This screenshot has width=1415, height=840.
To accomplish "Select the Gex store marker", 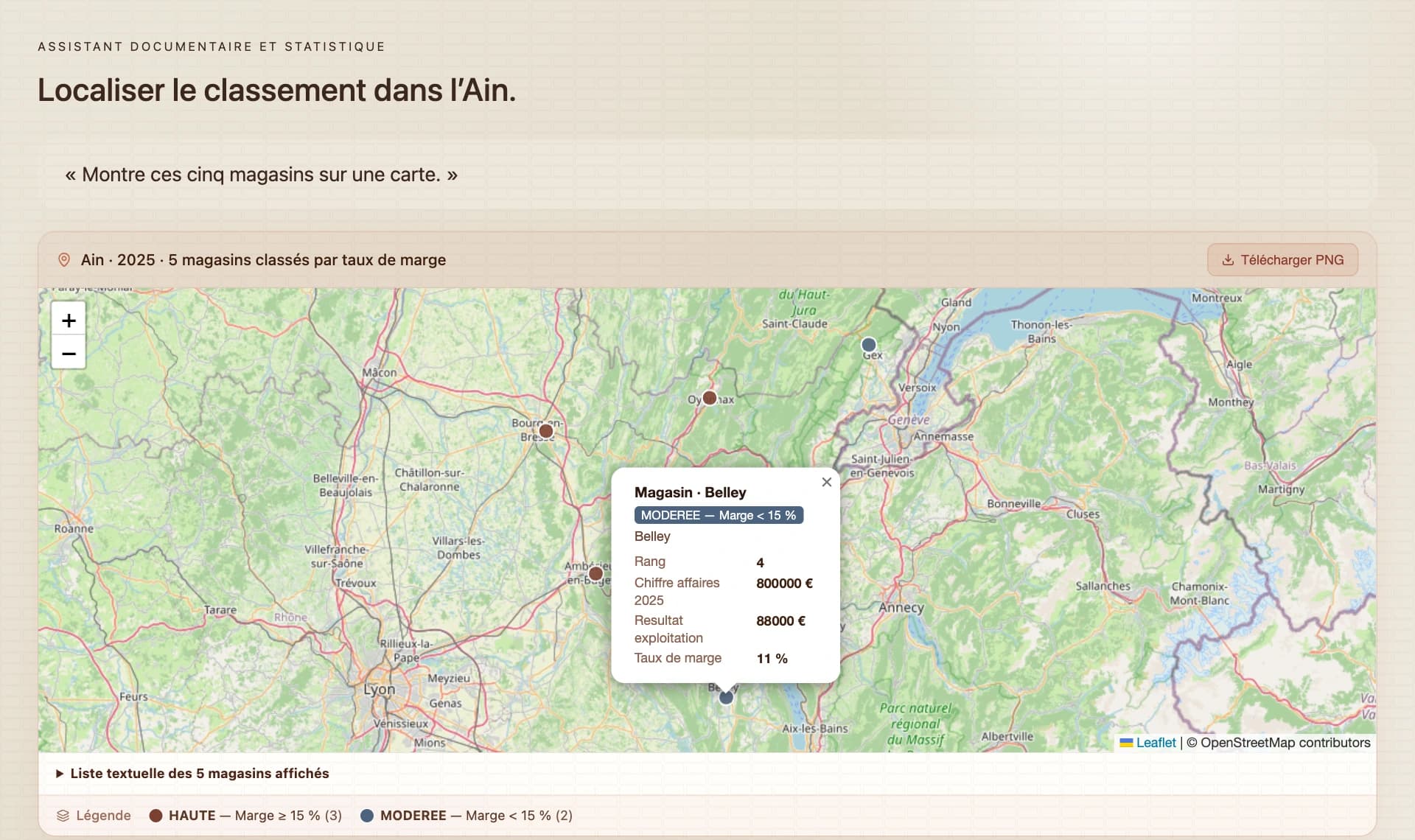I will pyautogui.click(x=869, y=345).
